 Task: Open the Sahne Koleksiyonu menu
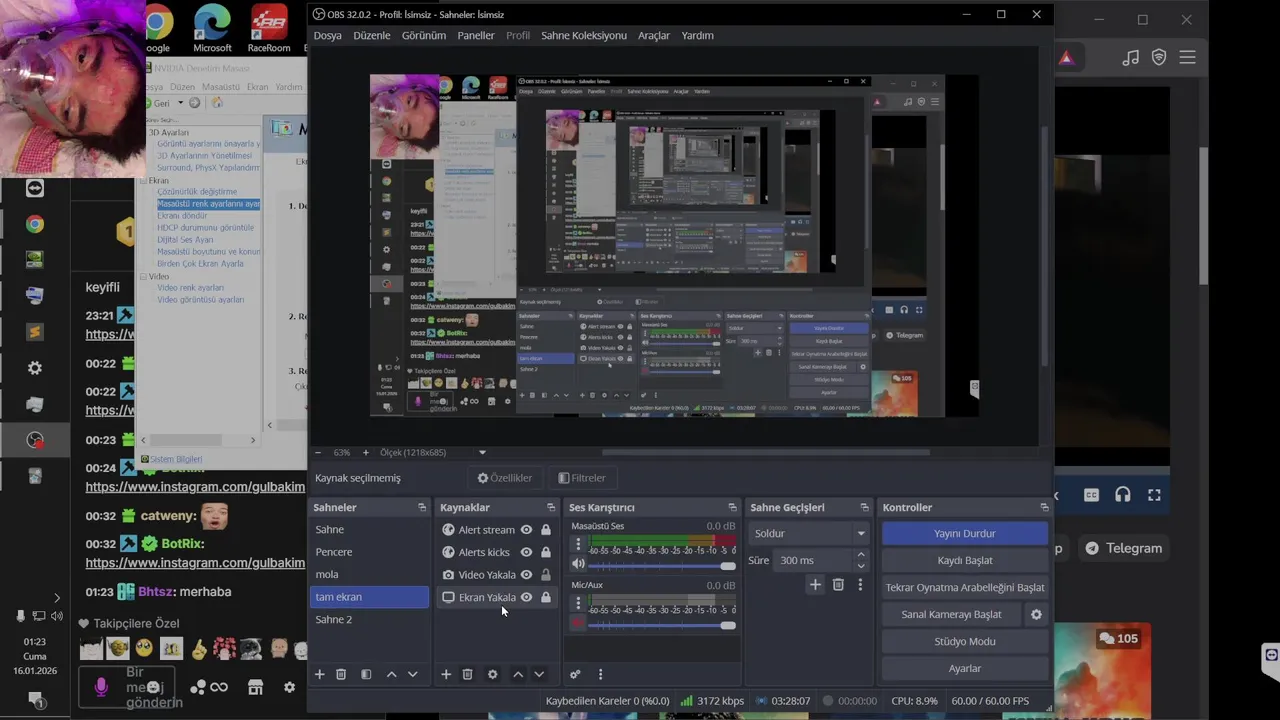(x=584, y=35)
